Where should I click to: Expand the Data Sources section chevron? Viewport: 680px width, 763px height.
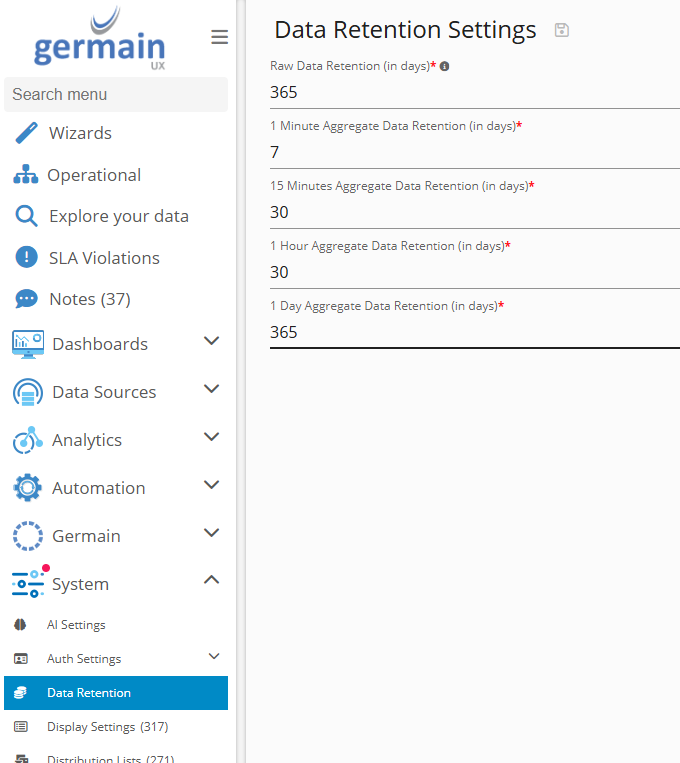pyautogui.click(x=211, y=389)
